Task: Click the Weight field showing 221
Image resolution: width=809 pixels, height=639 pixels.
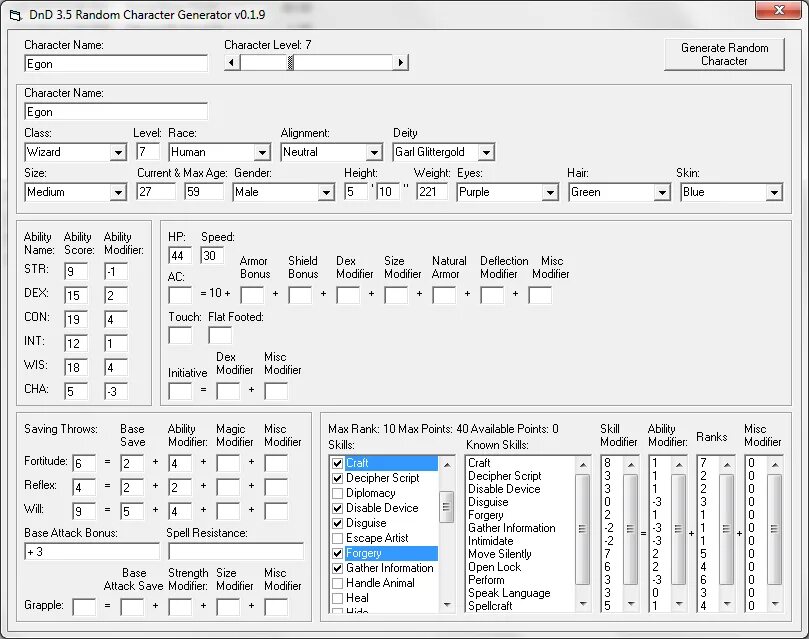Action: (432, 192)
